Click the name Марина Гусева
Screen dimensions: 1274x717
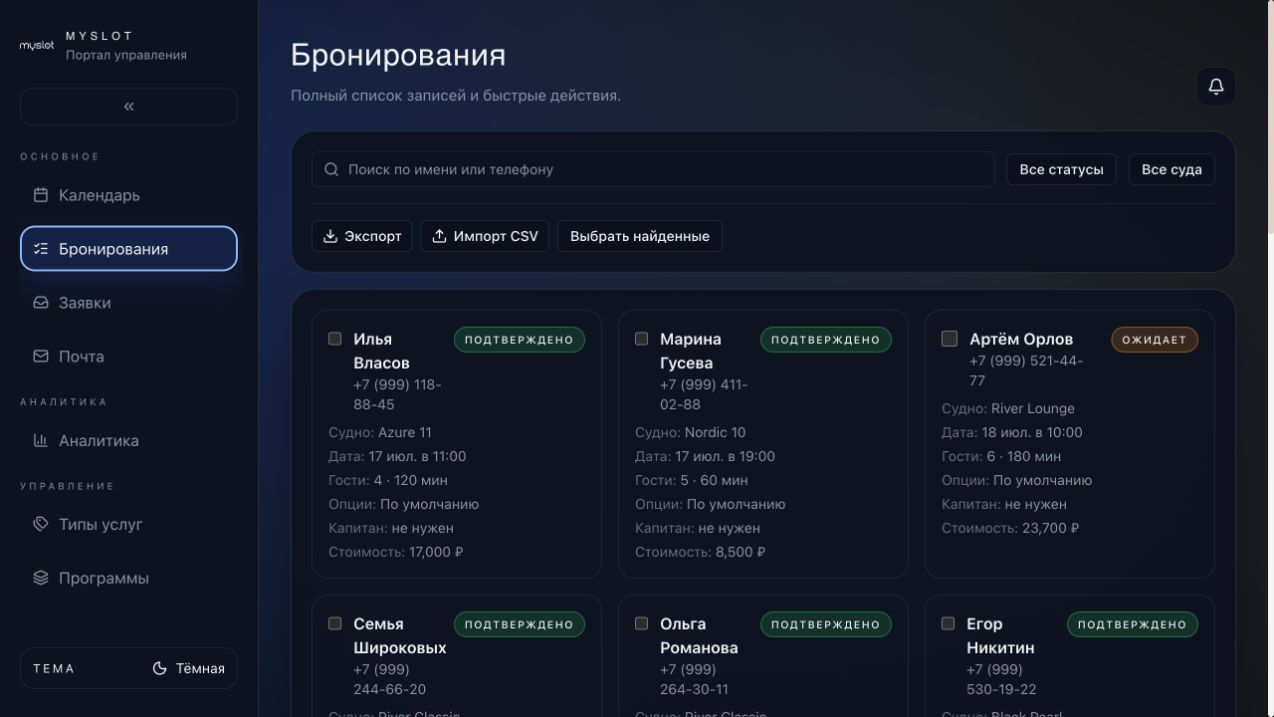690,351
